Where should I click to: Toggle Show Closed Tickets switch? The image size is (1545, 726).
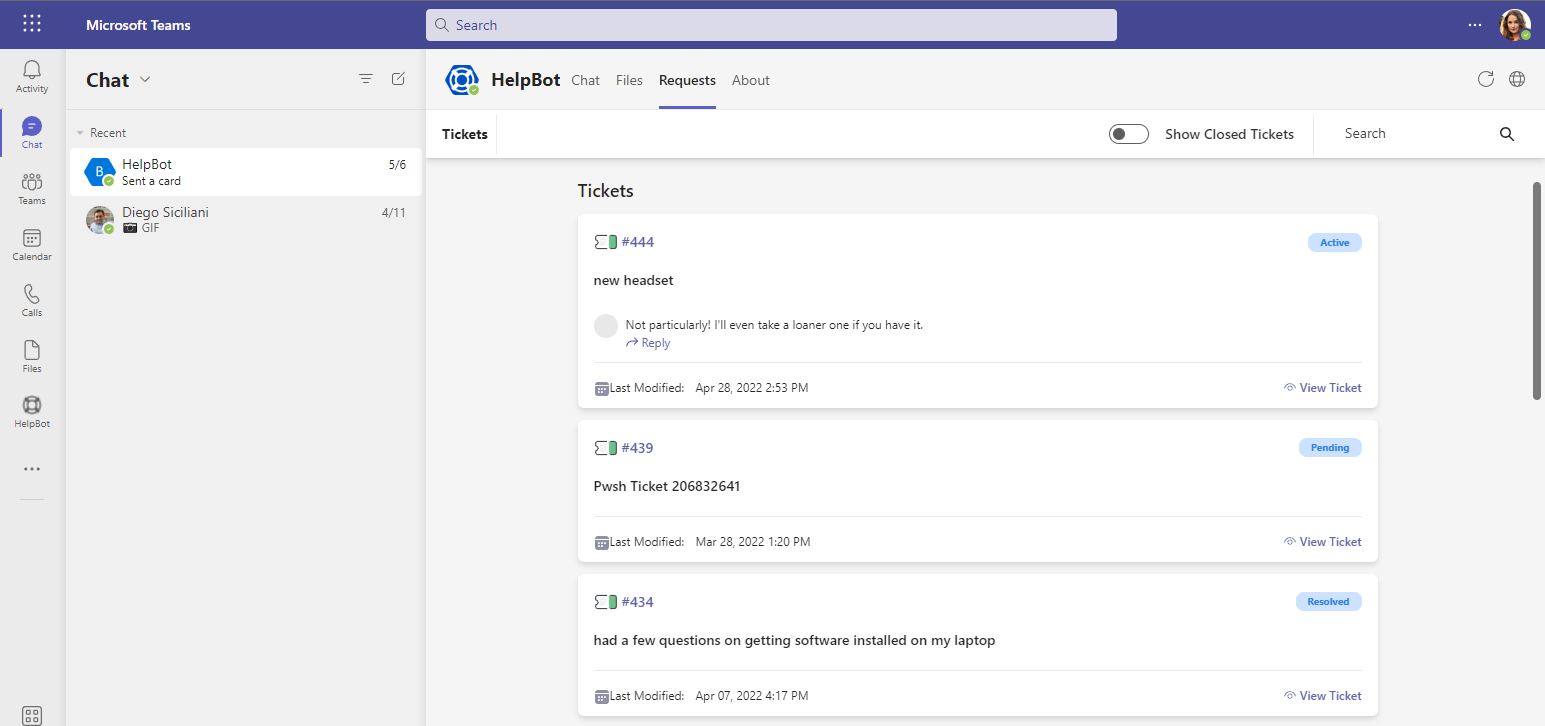pyautogui.click(x=1129, y=134)
